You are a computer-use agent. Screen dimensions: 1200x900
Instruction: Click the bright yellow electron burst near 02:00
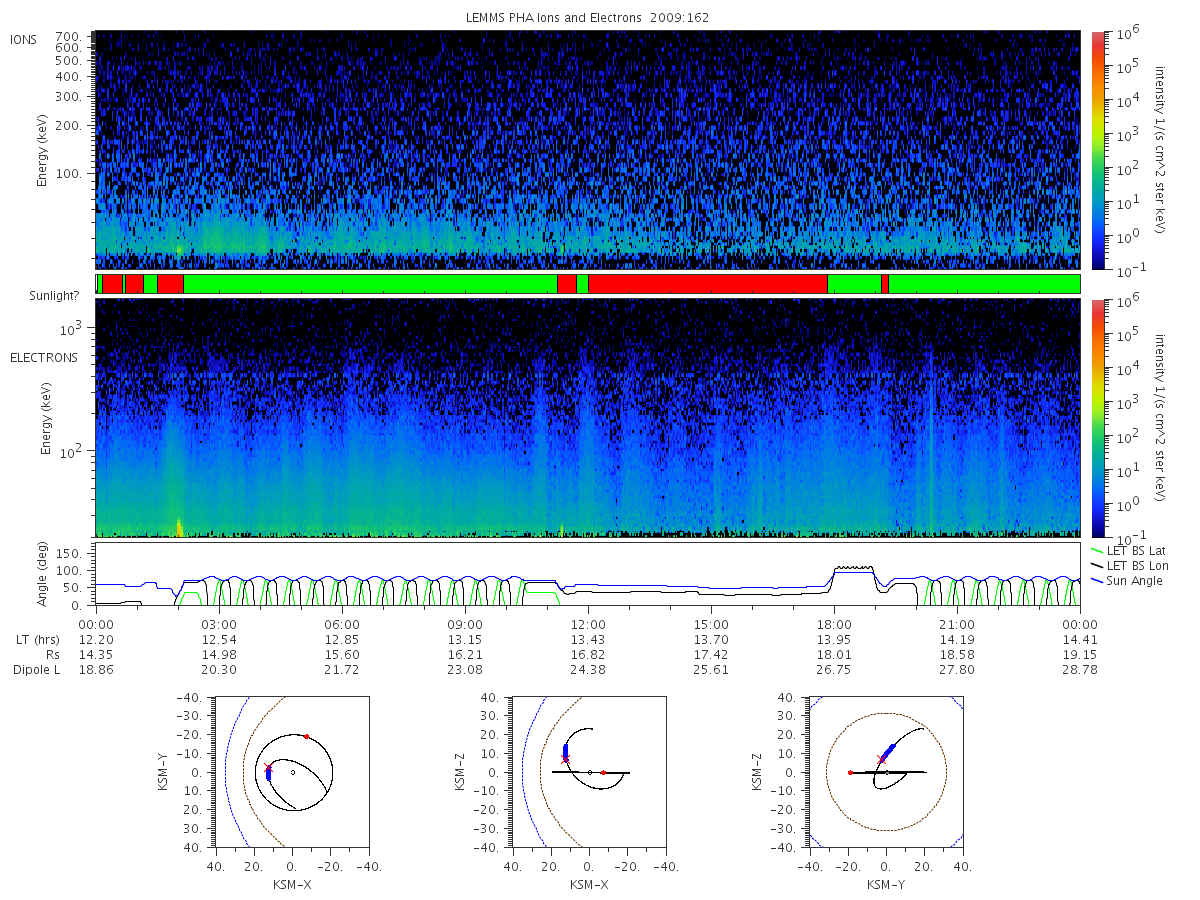click(x=180, y=527)
